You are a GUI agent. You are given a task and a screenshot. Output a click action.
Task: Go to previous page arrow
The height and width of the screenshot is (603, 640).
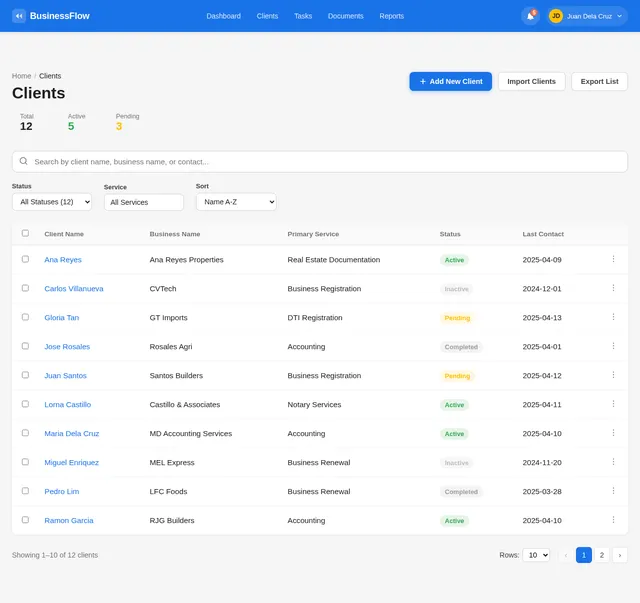point(566,555)
